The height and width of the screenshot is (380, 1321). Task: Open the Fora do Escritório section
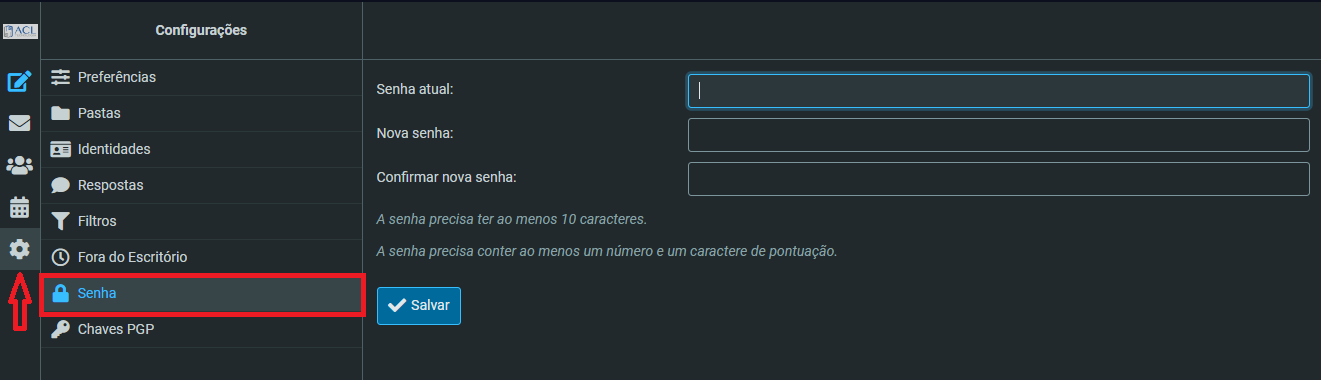click(x=201, y=257)
